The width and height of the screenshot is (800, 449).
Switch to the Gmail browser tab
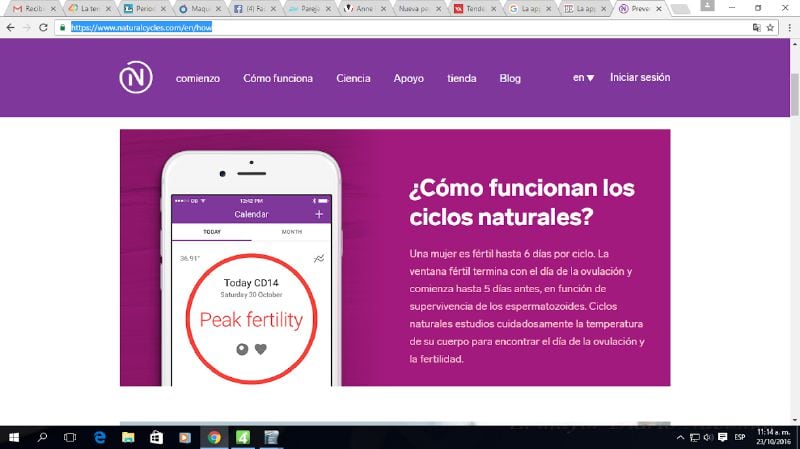pos(30,8)
